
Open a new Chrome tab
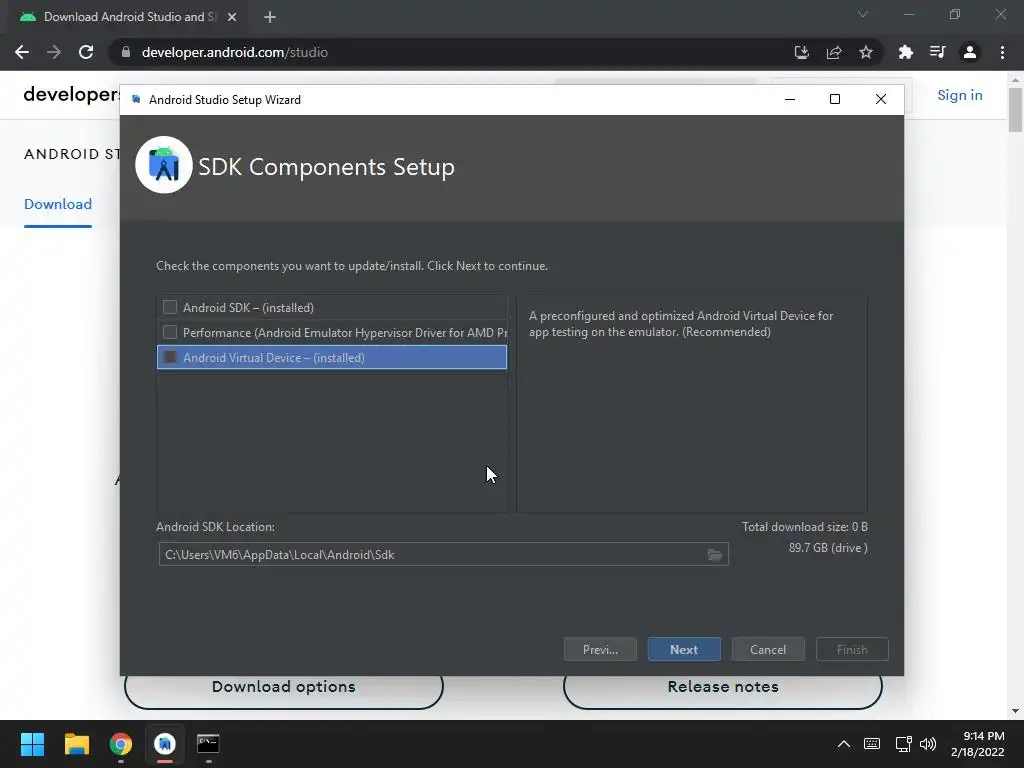pos(270,17)
